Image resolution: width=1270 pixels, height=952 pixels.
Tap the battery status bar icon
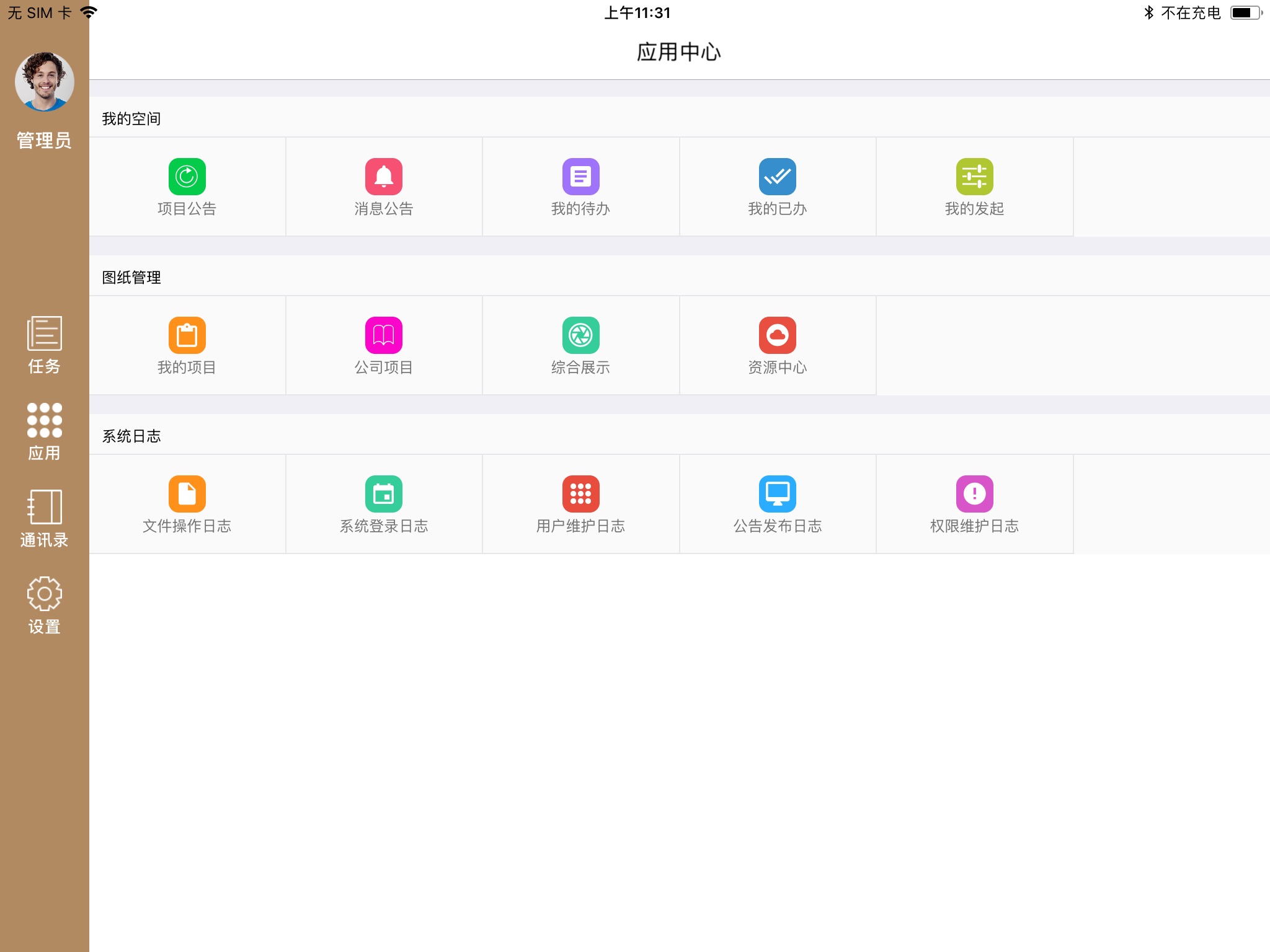click(1246, 12)
